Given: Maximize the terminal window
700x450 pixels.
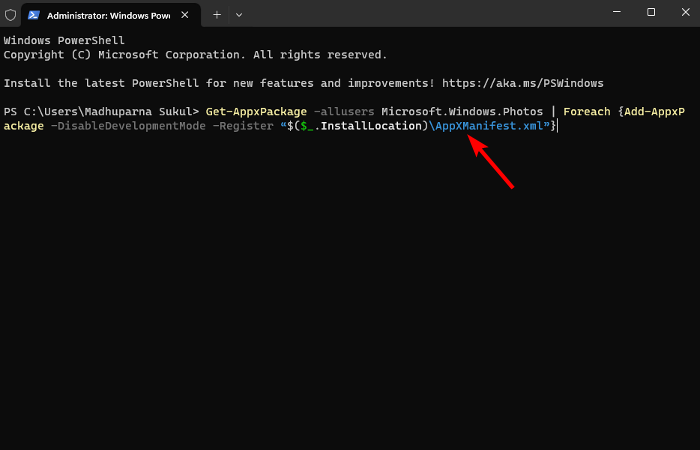Looking at the screenshot, I should pos(651,12).
